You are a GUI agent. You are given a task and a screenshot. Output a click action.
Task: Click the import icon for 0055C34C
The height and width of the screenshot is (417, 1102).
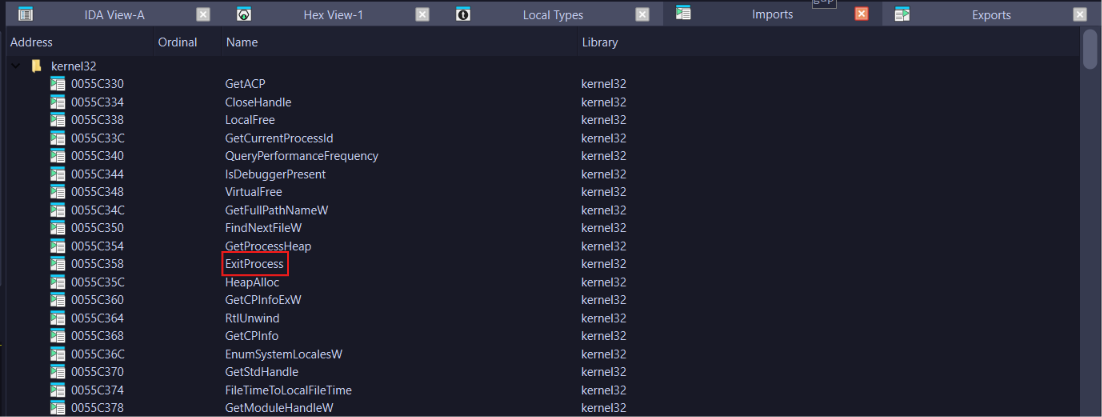pyautogui.click(x=58, y=210)
